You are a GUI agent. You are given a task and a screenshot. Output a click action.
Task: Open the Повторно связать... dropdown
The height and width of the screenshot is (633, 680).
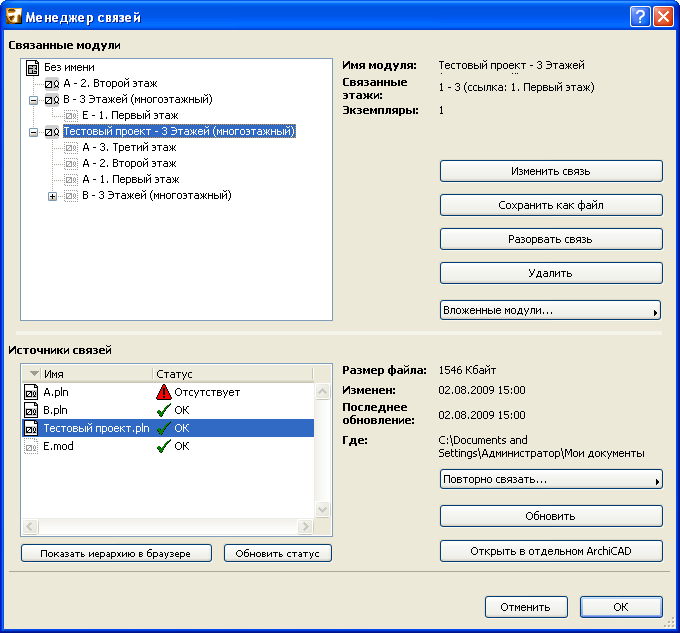(551, 480)
